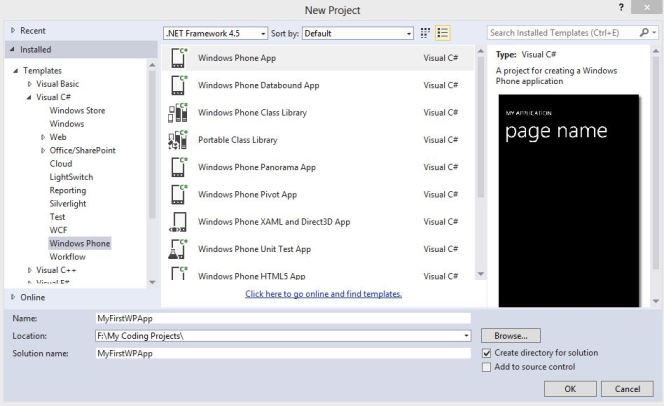Expand the Visual Basic node

click(29, 84)
